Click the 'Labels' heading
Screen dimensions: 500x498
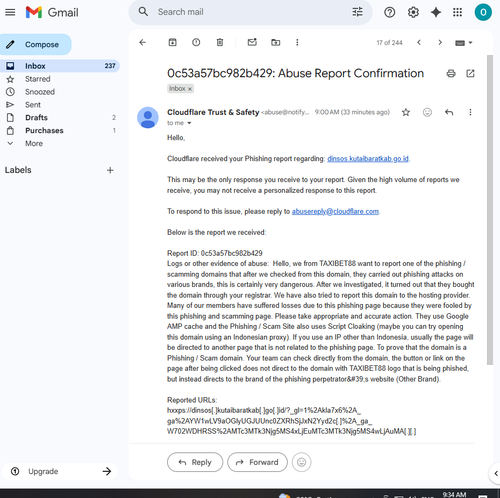18,170
